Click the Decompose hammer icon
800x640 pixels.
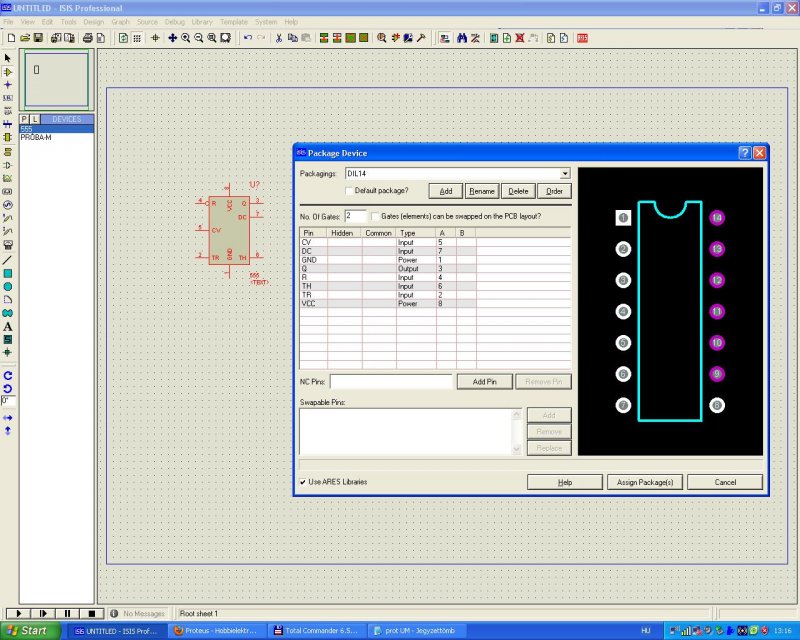[x=421, y=38]
